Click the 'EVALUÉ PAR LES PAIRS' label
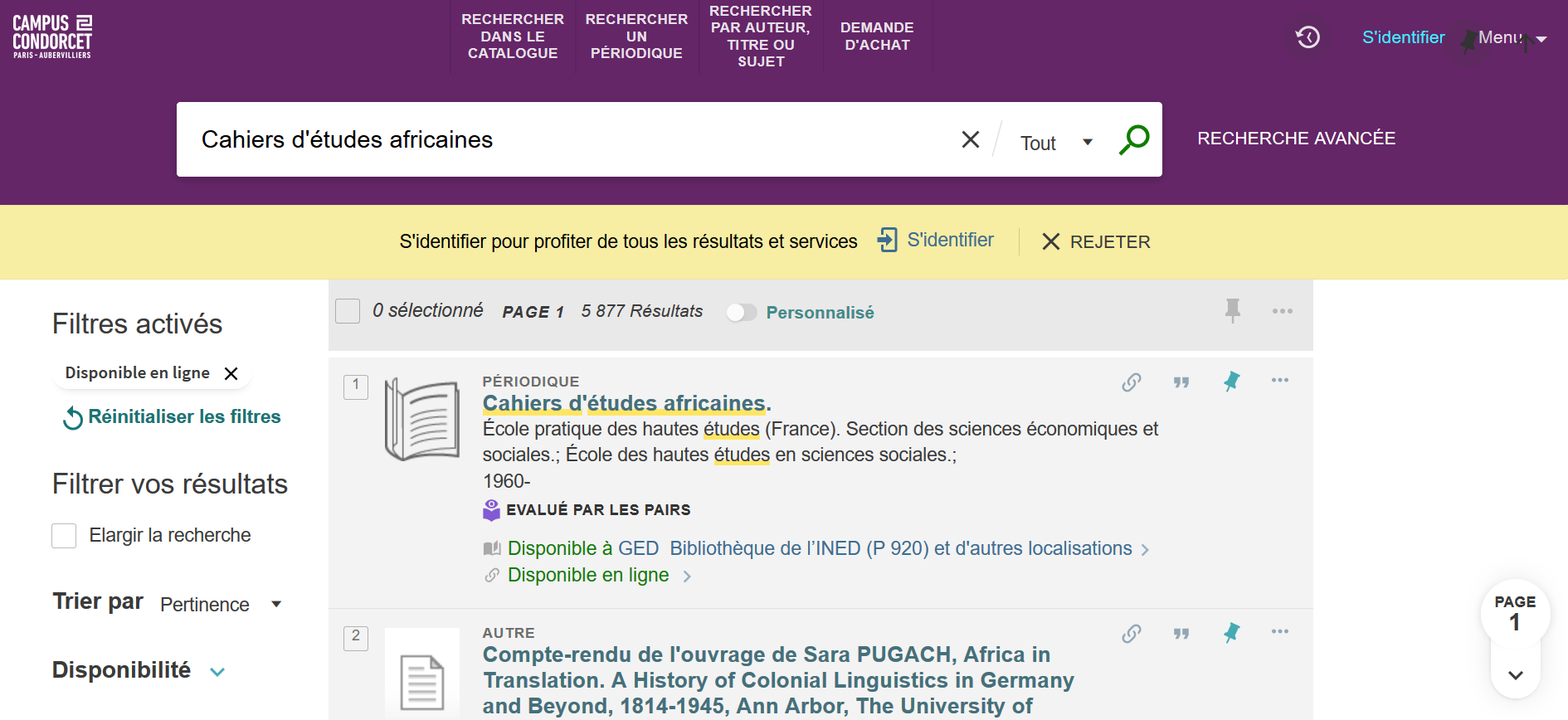 coord(598,510)
